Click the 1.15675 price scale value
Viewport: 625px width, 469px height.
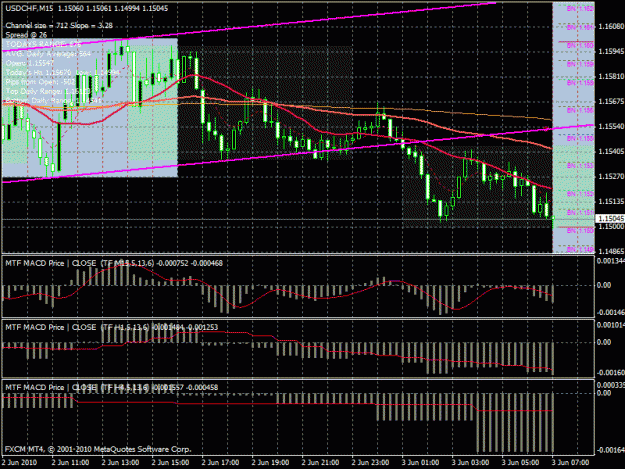click(611, 101)
